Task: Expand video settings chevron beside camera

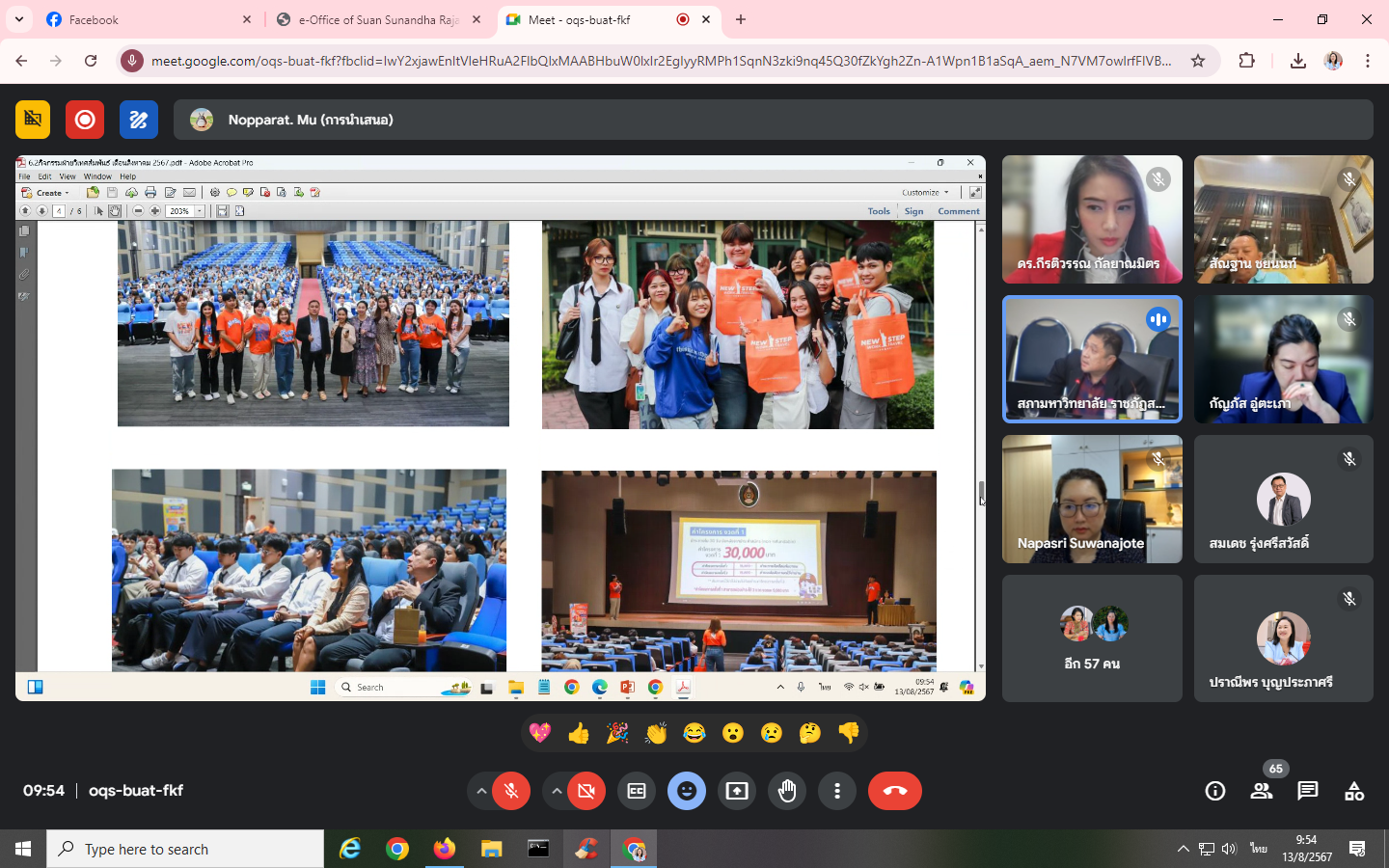Action: point(557,791)
